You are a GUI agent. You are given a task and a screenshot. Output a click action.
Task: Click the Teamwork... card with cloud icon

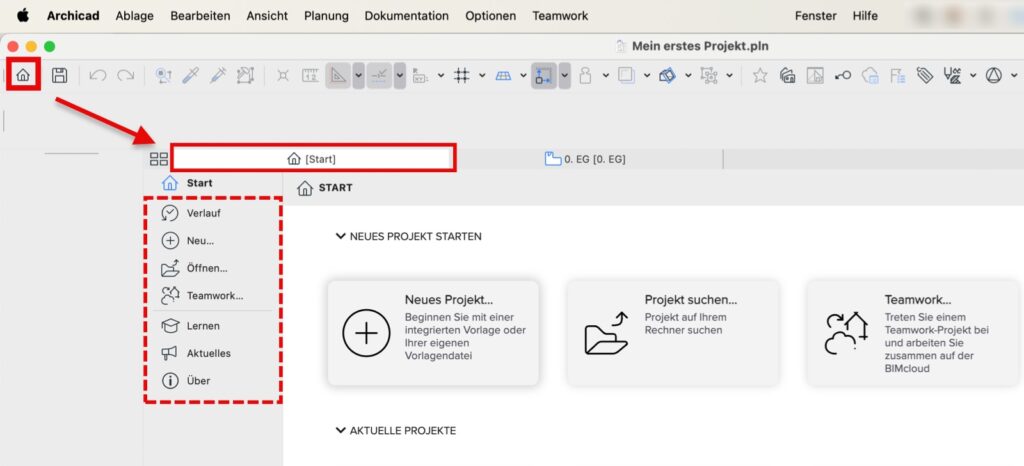(914, 333)
